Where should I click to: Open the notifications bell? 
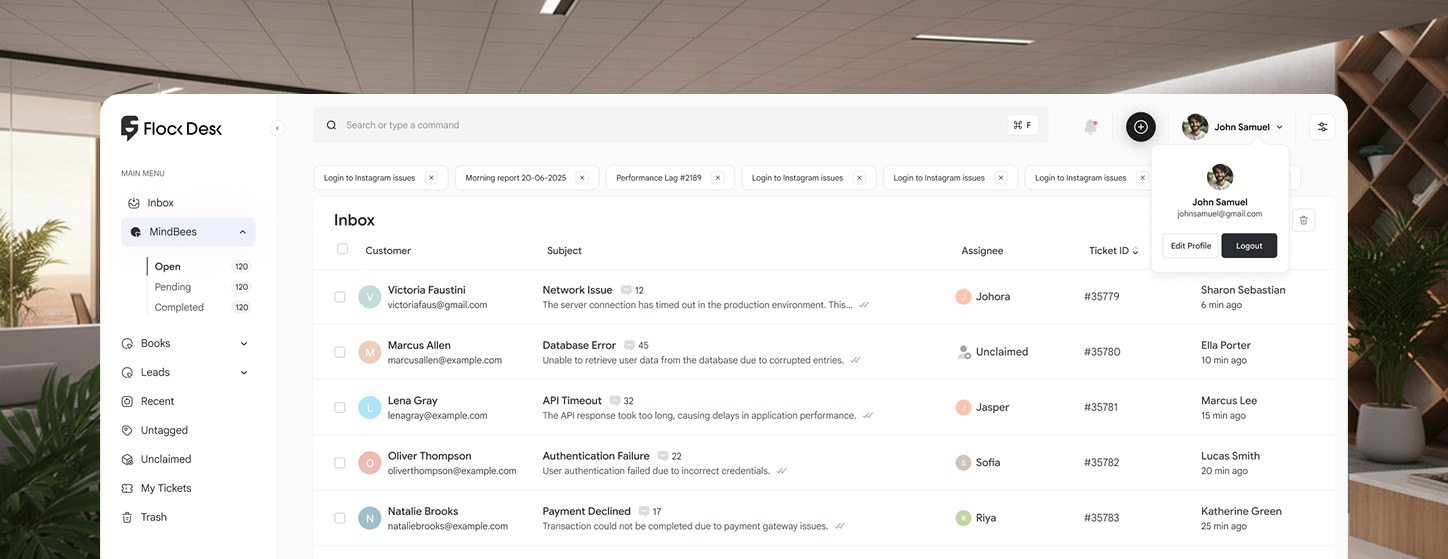(x=1091, y=127)
